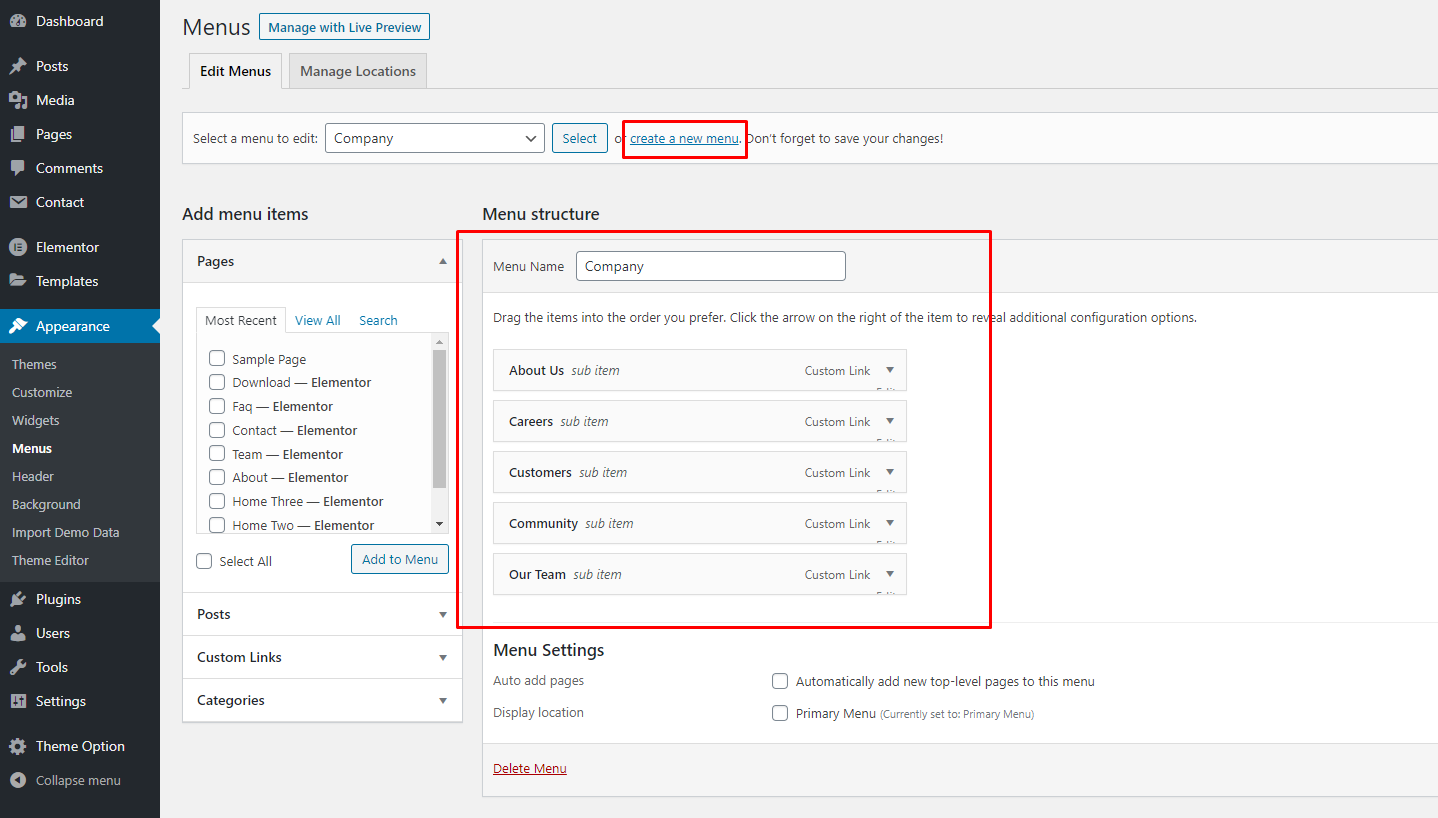Click the Comments speech bubble icon
The height and width of the screenshot is (818, 1438).
pos(18,168)
